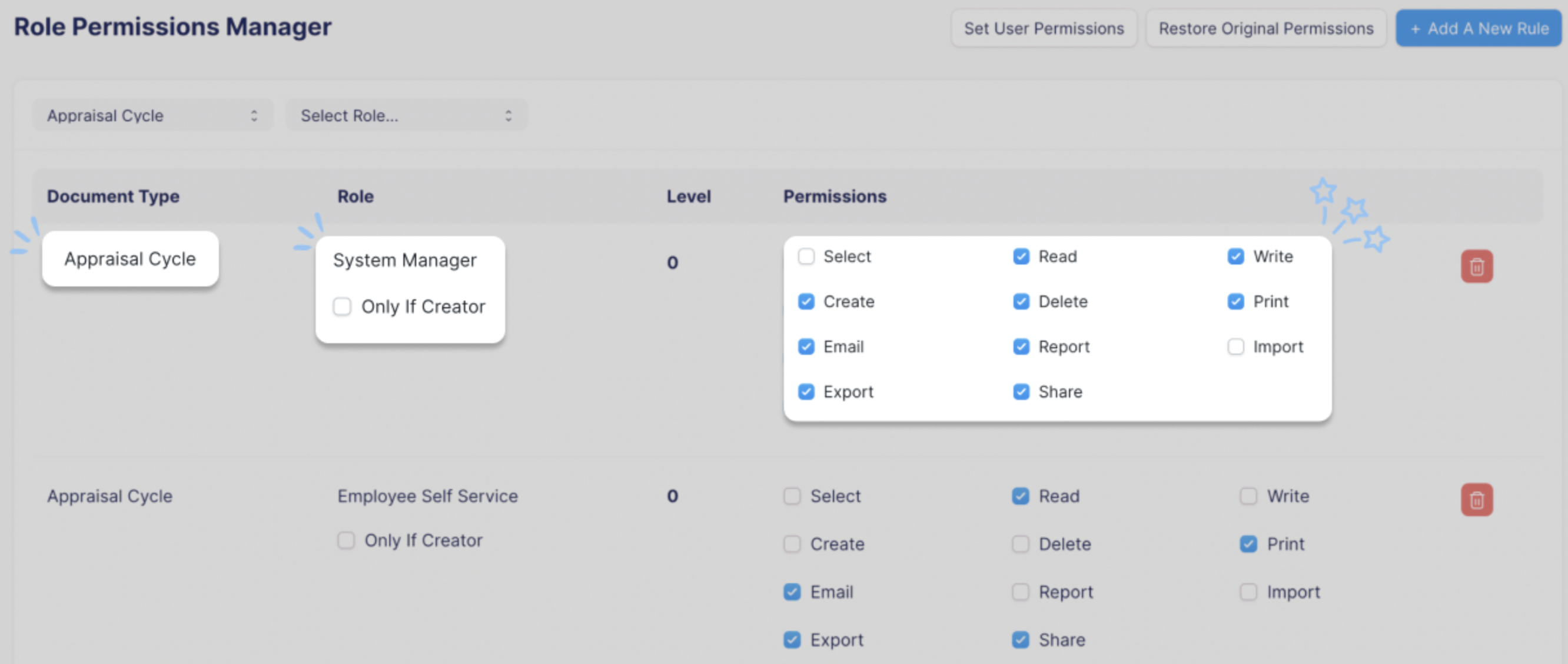
Task: Enable Import permission for System Manager
Action: (1235, 346)
